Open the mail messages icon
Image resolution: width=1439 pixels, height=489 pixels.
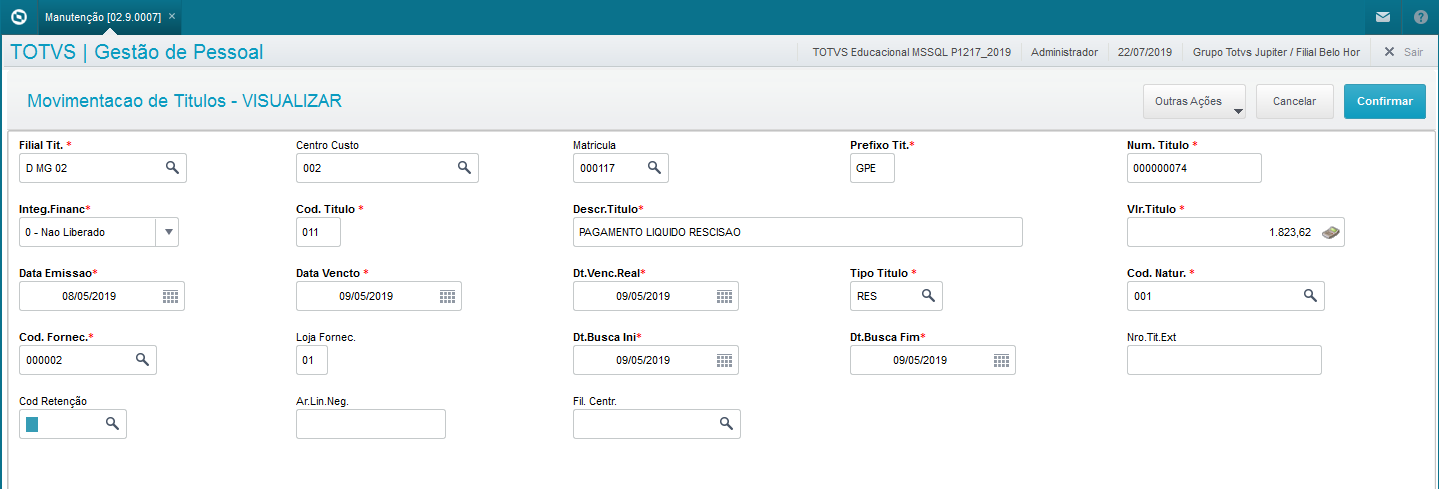(1383, 17)
